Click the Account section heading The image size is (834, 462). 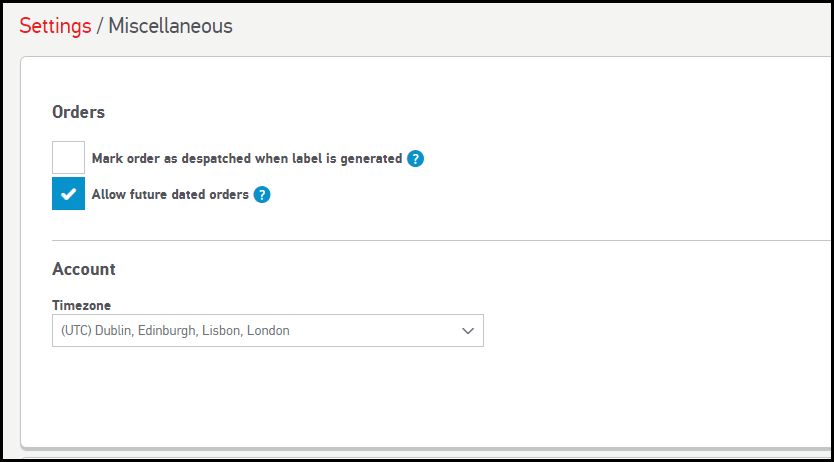coord(84,269)
